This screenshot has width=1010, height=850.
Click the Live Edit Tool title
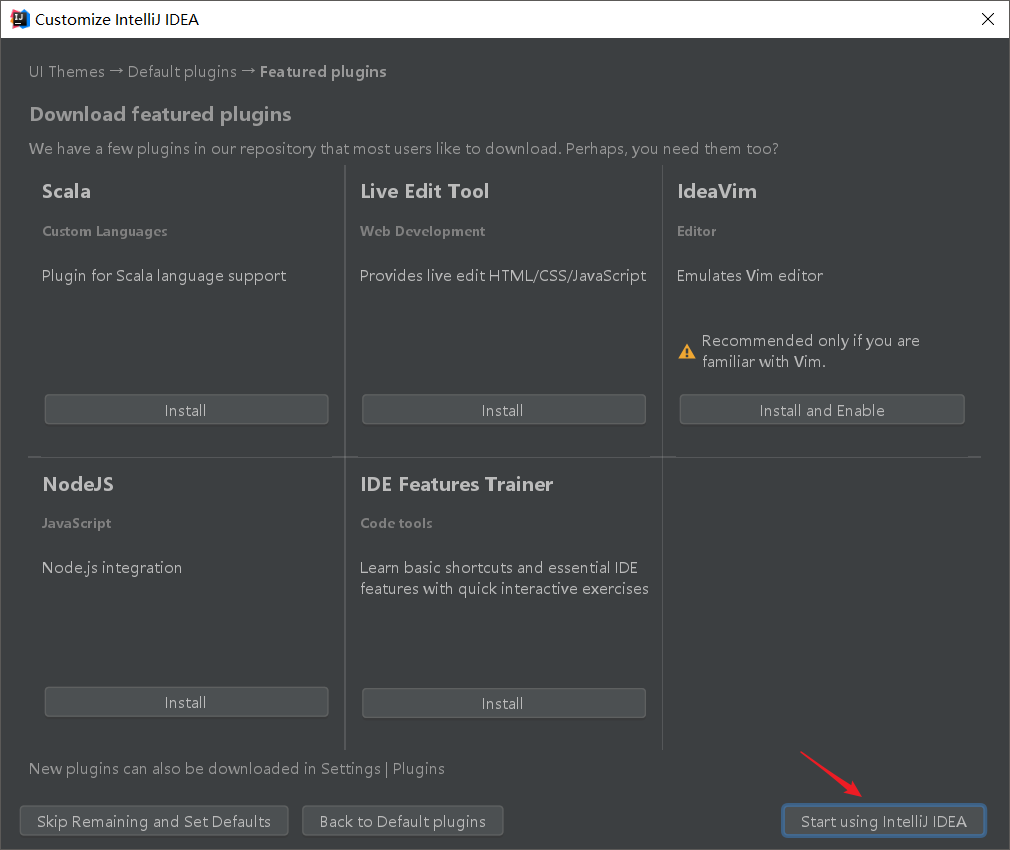[x=424, y=191]
